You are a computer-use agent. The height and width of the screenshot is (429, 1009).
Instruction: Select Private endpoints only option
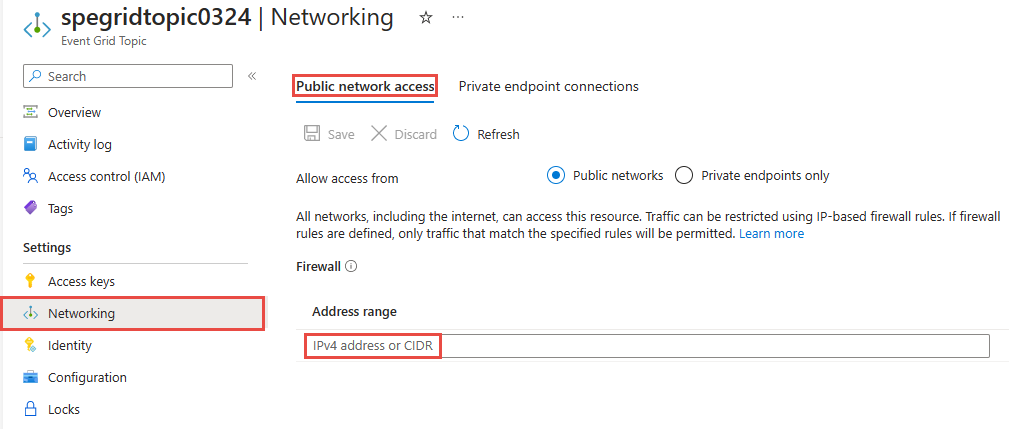685,176
